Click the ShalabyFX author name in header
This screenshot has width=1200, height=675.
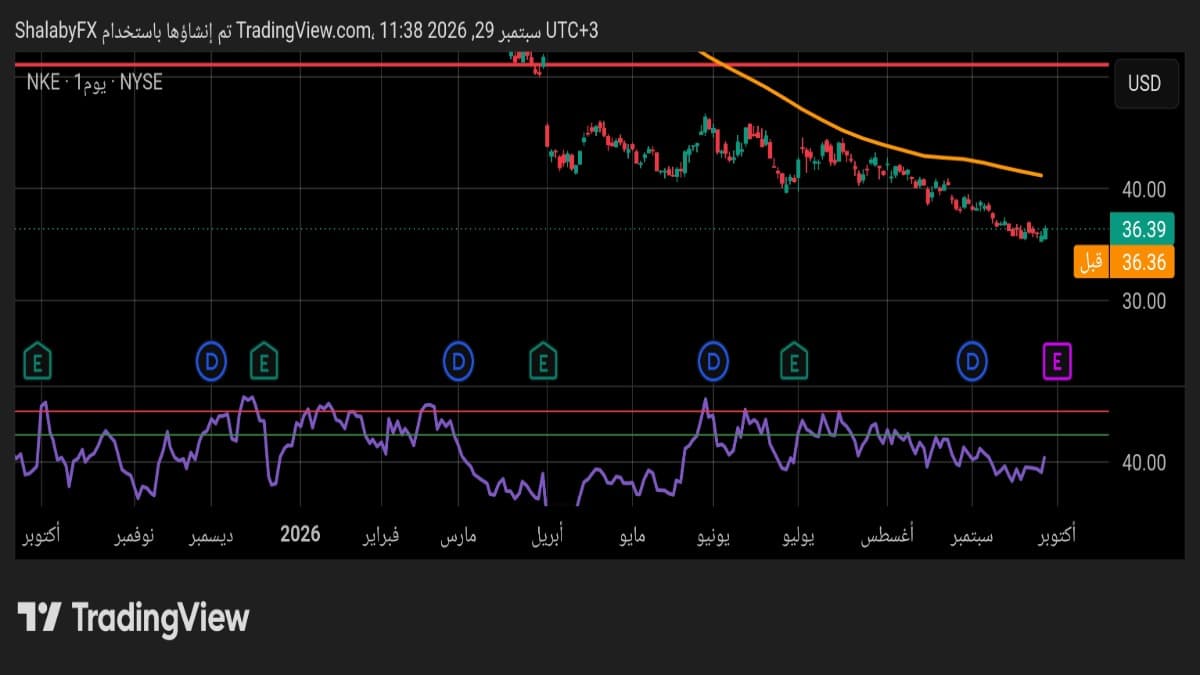coord(55,31)
